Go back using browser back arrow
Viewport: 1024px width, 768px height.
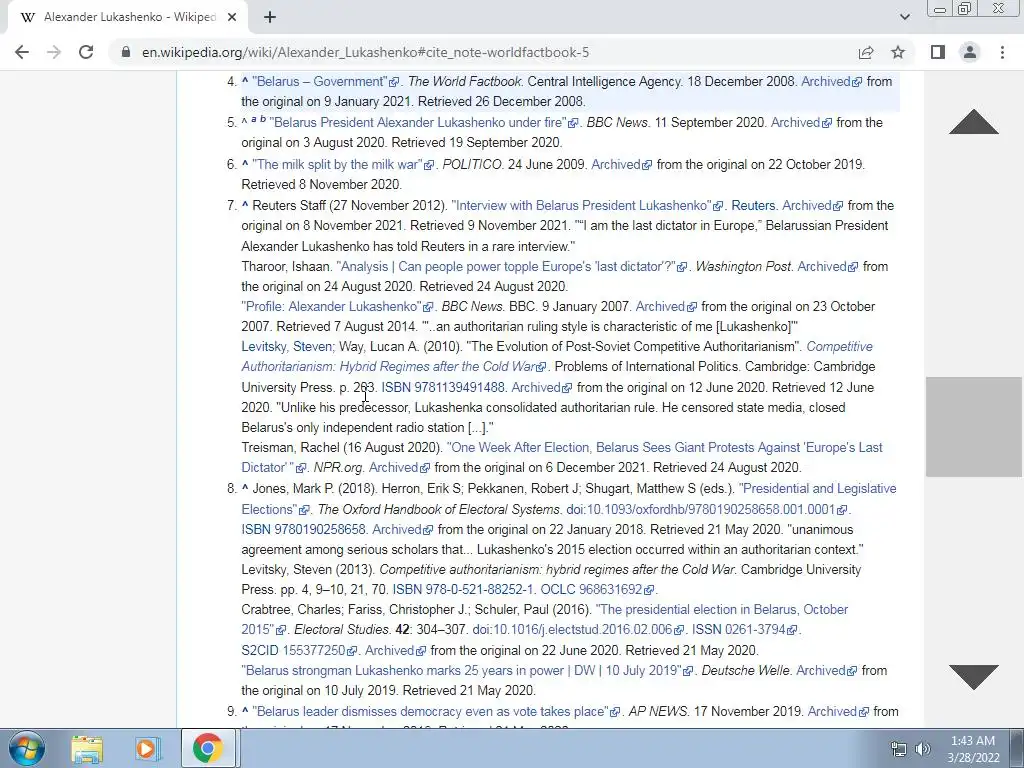tap(22, 52)
